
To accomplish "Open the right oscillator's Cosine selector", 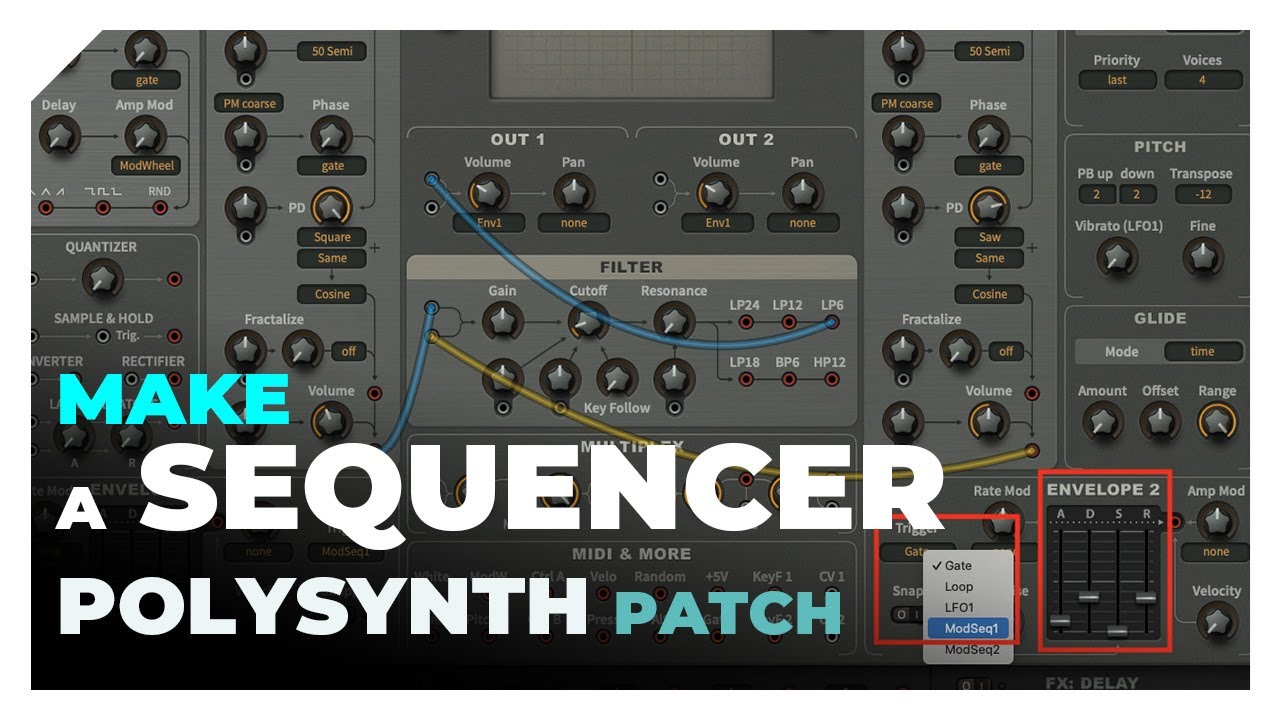I will (989, 294).
